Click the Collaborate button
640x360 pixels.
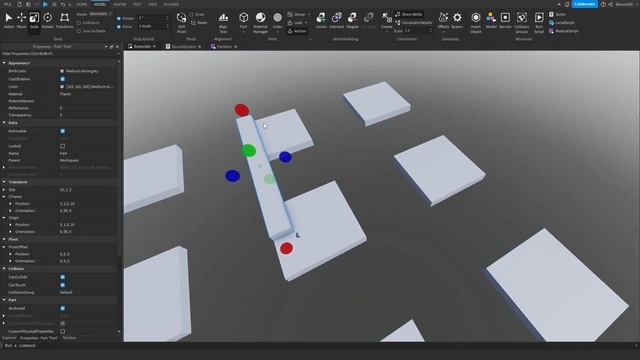(584, 4)
